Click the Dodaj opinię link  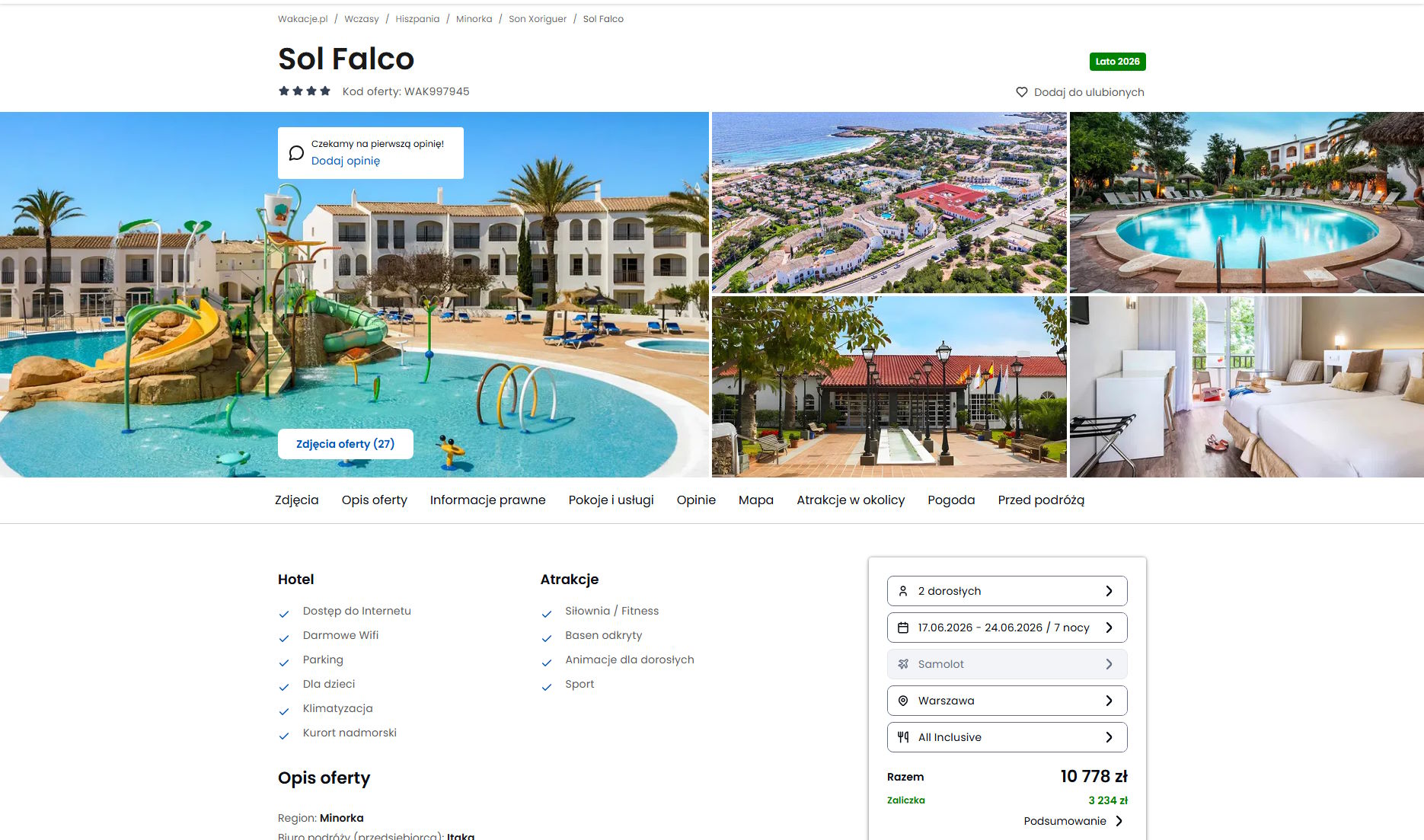tap(346, 161)
